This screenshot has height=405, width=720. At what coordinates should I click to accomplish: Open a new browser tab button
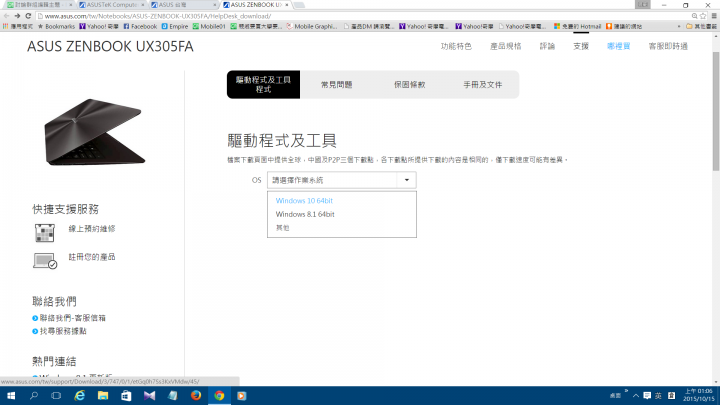[x=299, y=5]
